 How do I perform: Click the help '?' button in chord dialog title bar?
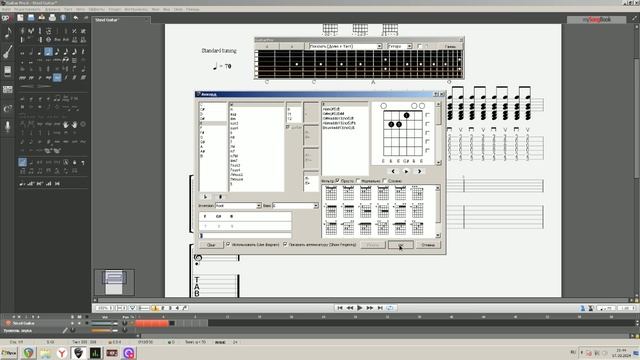(436, 94)
